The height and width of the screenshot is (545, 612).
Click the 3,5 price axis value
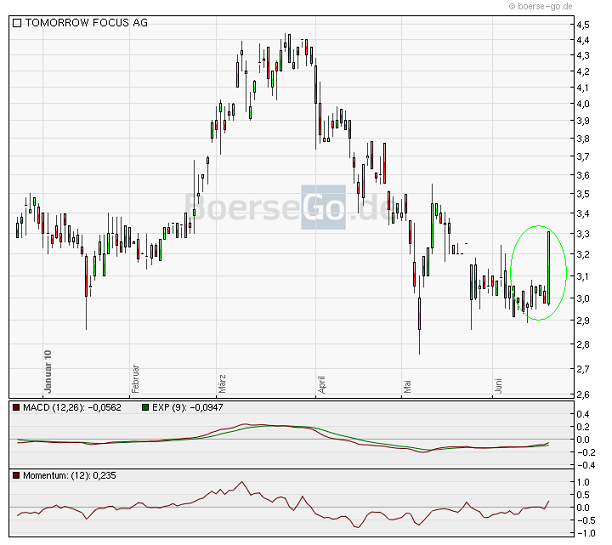click(x=583, y=194)
